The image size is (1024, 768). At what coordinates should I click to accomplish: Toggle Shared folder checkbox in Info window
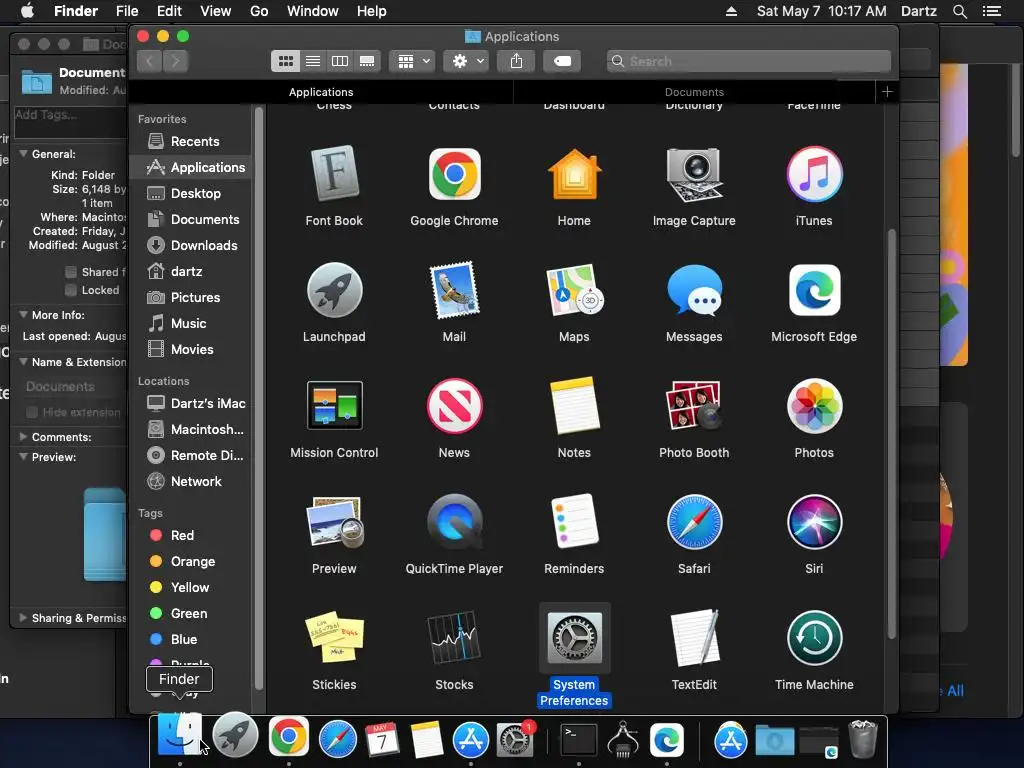click(71, 272)
